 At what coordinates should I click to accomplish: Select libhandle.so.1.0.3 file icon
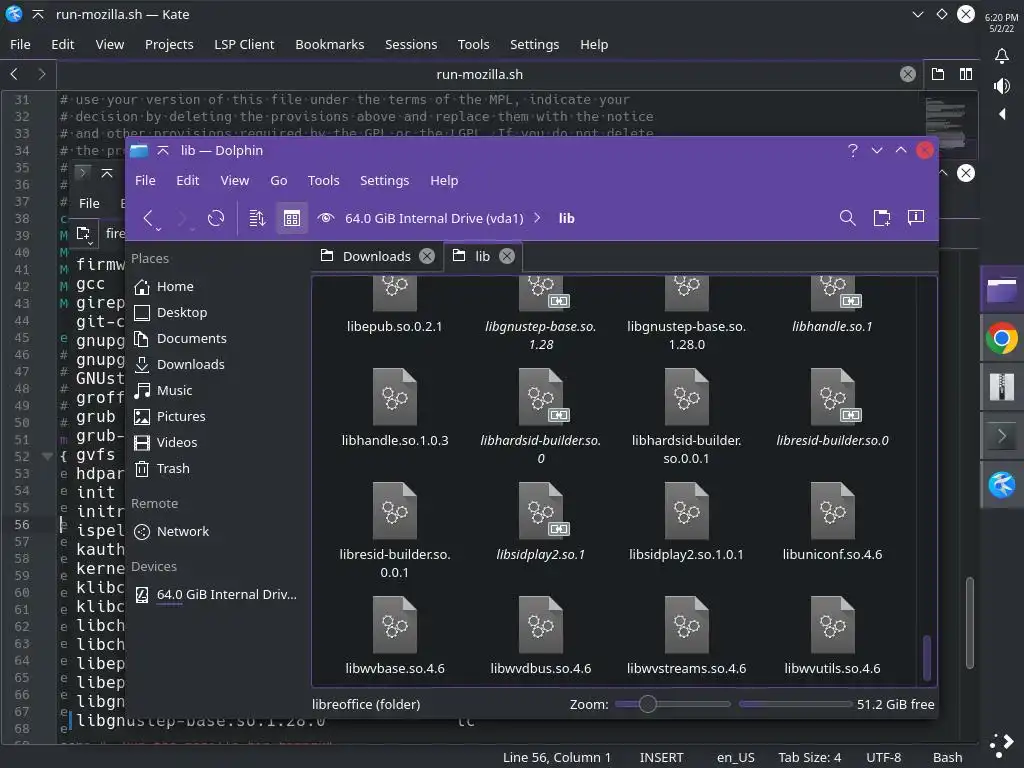click(x=394, y=397)
